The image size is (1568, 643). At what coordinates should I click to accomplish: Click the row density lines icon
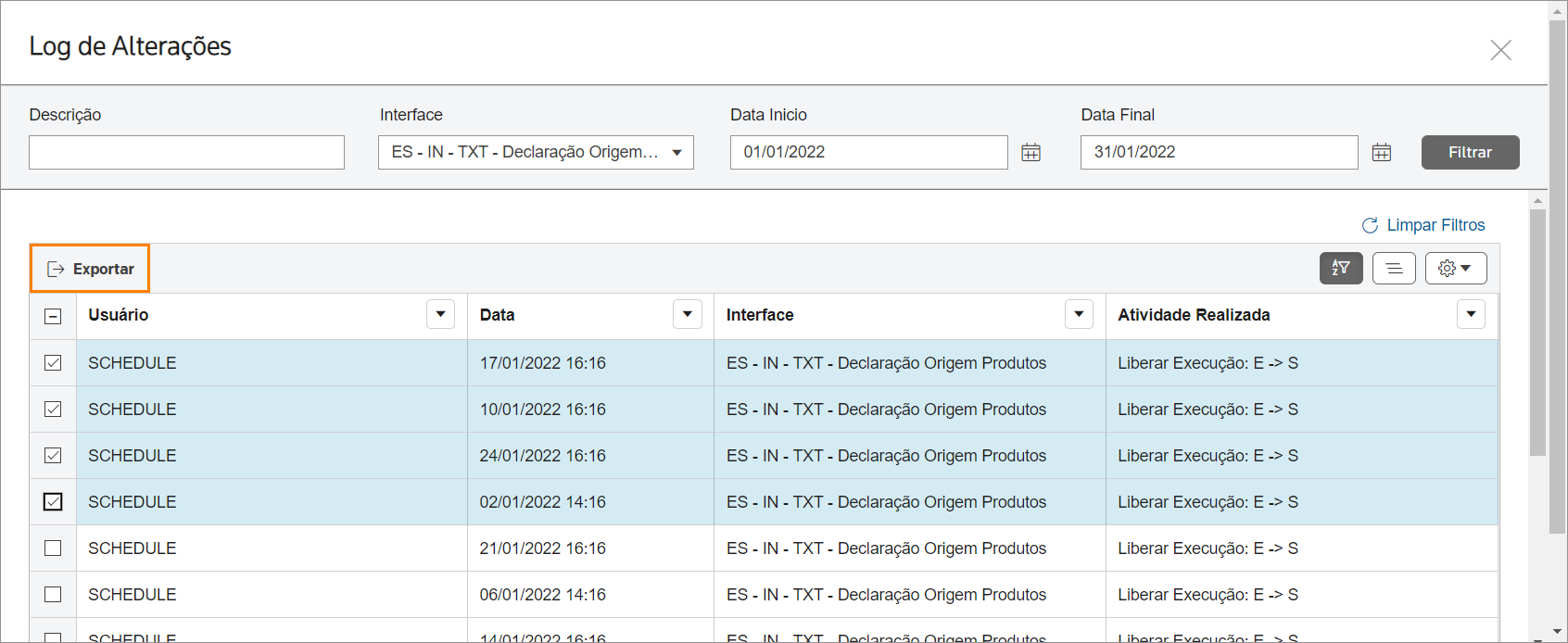coord(1394,269)
